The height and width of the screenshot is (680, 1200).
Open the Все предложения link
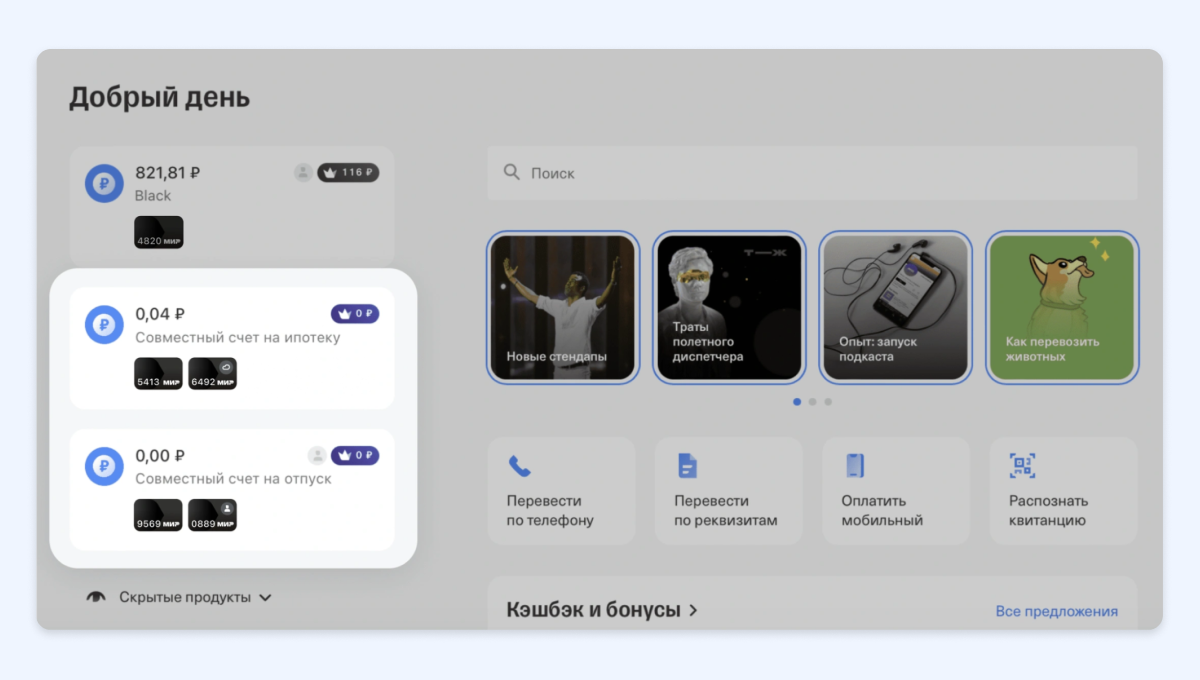1056,611
